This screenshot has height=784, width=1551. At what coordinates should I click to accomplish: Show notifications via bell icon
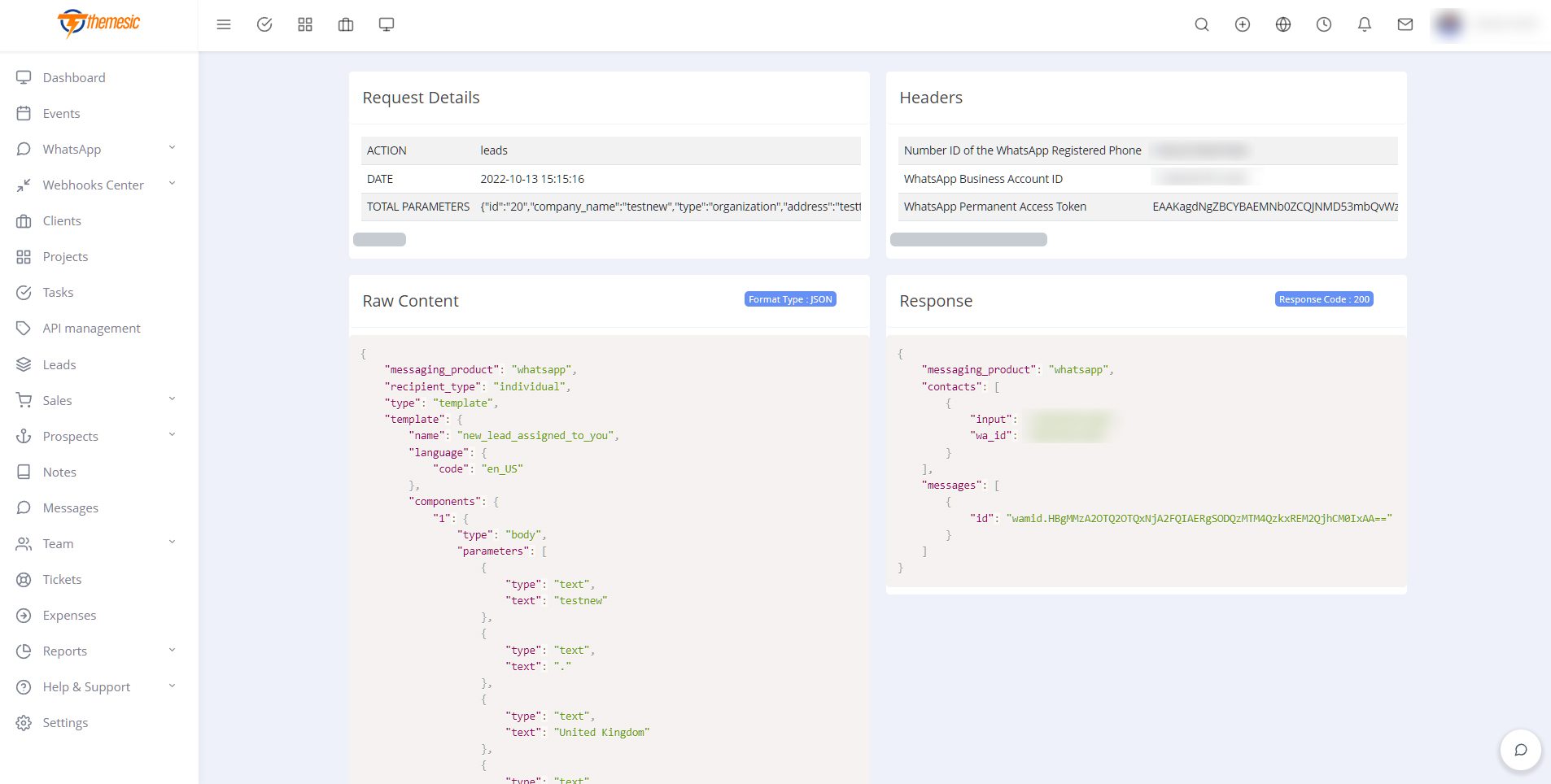click(x=1365, y=24)
